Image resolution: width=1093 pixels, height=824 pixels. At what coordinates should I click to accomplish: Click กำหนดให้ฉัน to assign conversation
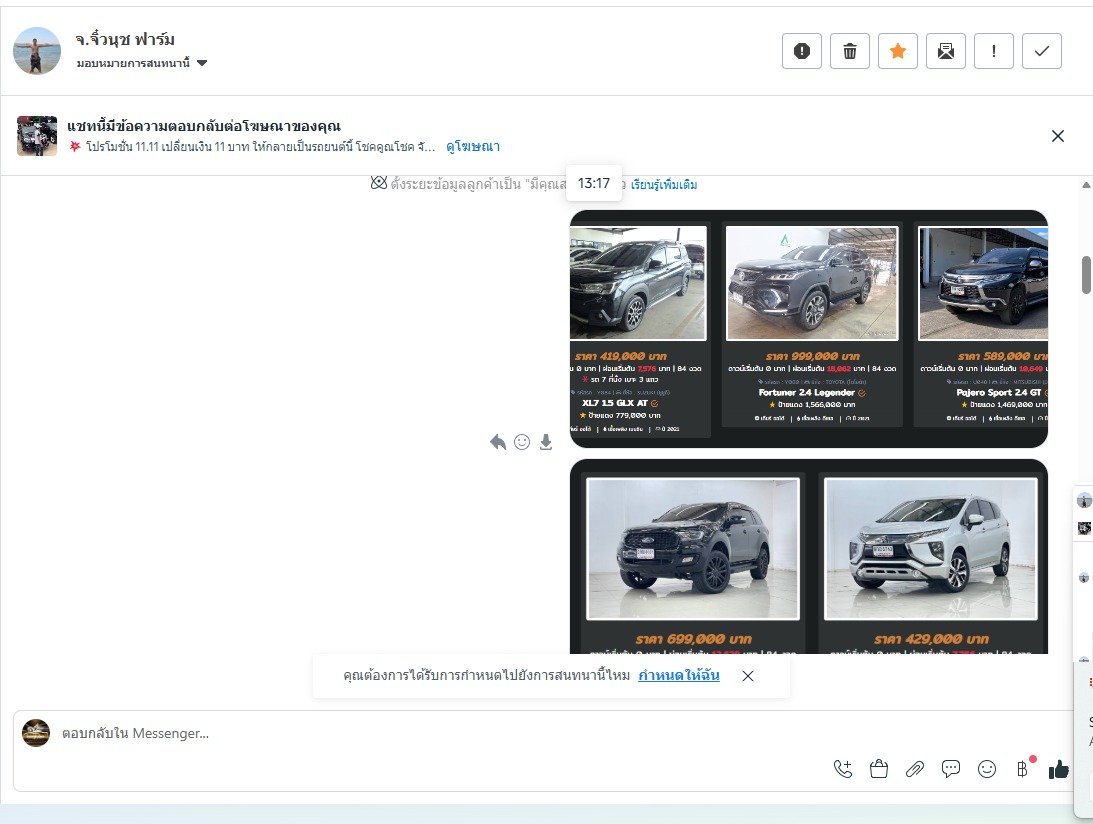tap(679, 676)
